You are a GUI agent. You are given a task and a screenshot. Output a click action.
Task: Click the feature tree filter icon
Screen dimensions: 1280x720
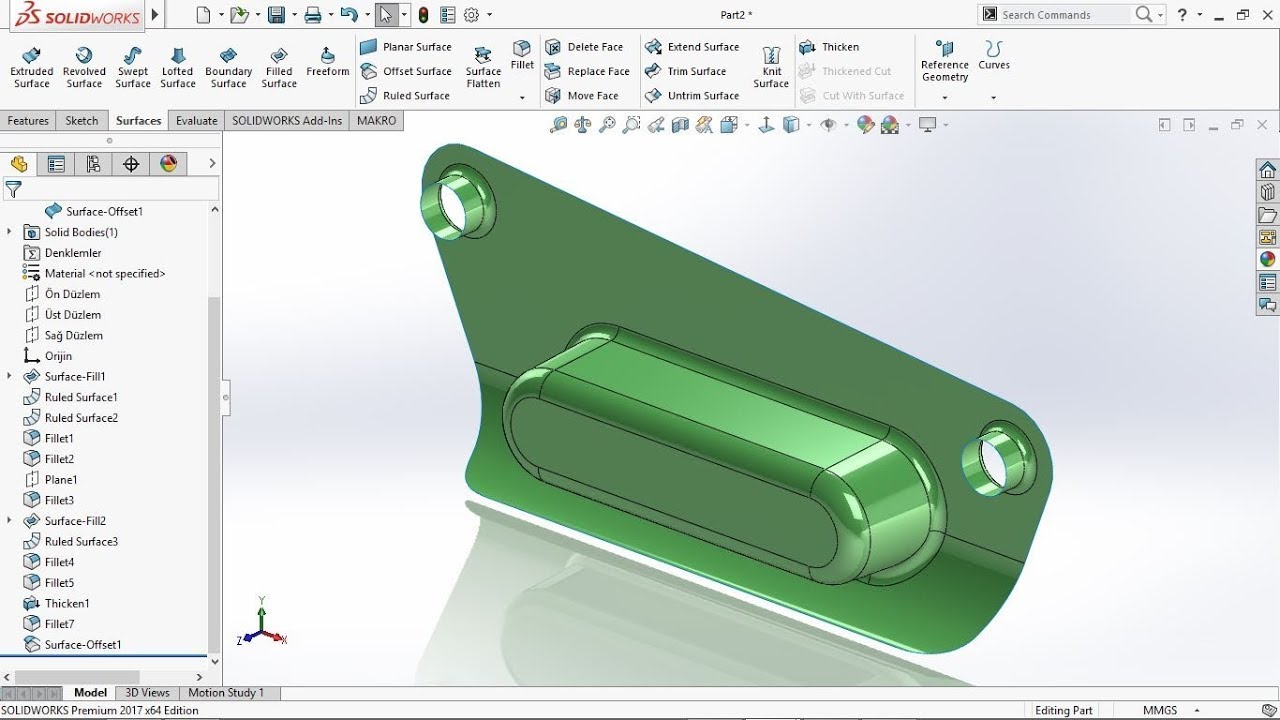(x=13, y=189)
